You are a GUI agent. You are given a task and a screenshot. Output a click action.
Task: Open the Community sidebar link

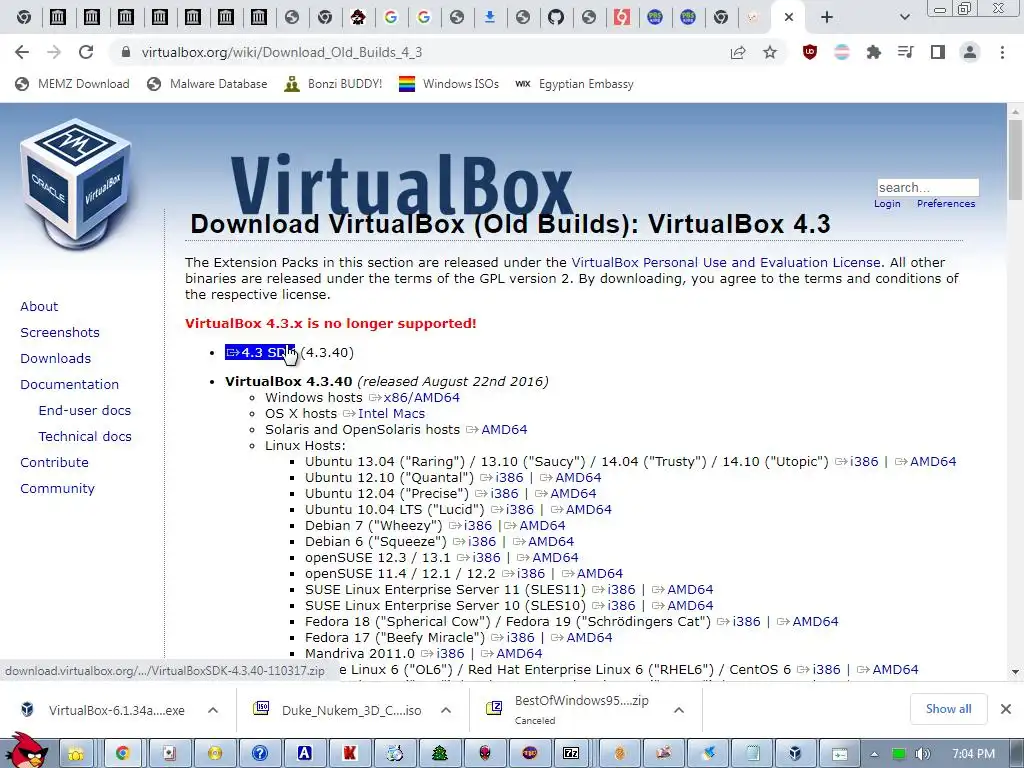[x=57, y=489]
